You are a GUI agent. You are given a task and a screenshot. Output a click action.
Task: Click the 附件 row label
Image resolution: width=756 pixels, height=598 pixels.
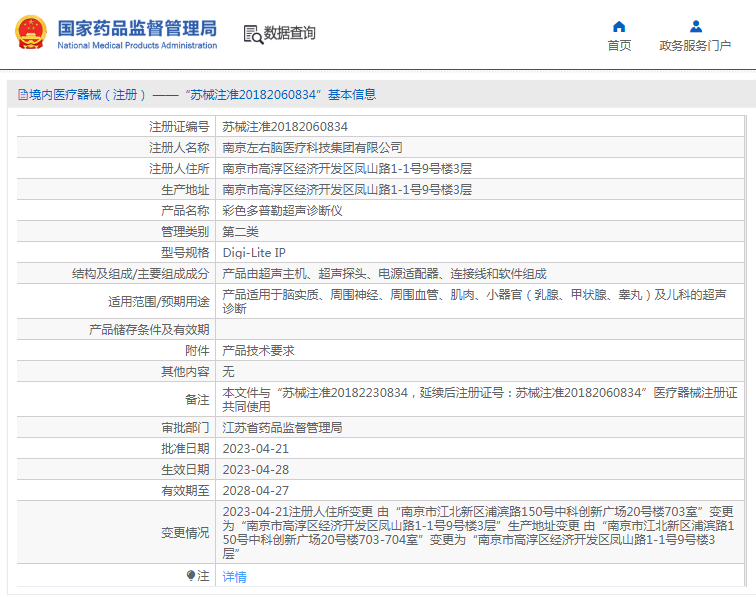197,351
